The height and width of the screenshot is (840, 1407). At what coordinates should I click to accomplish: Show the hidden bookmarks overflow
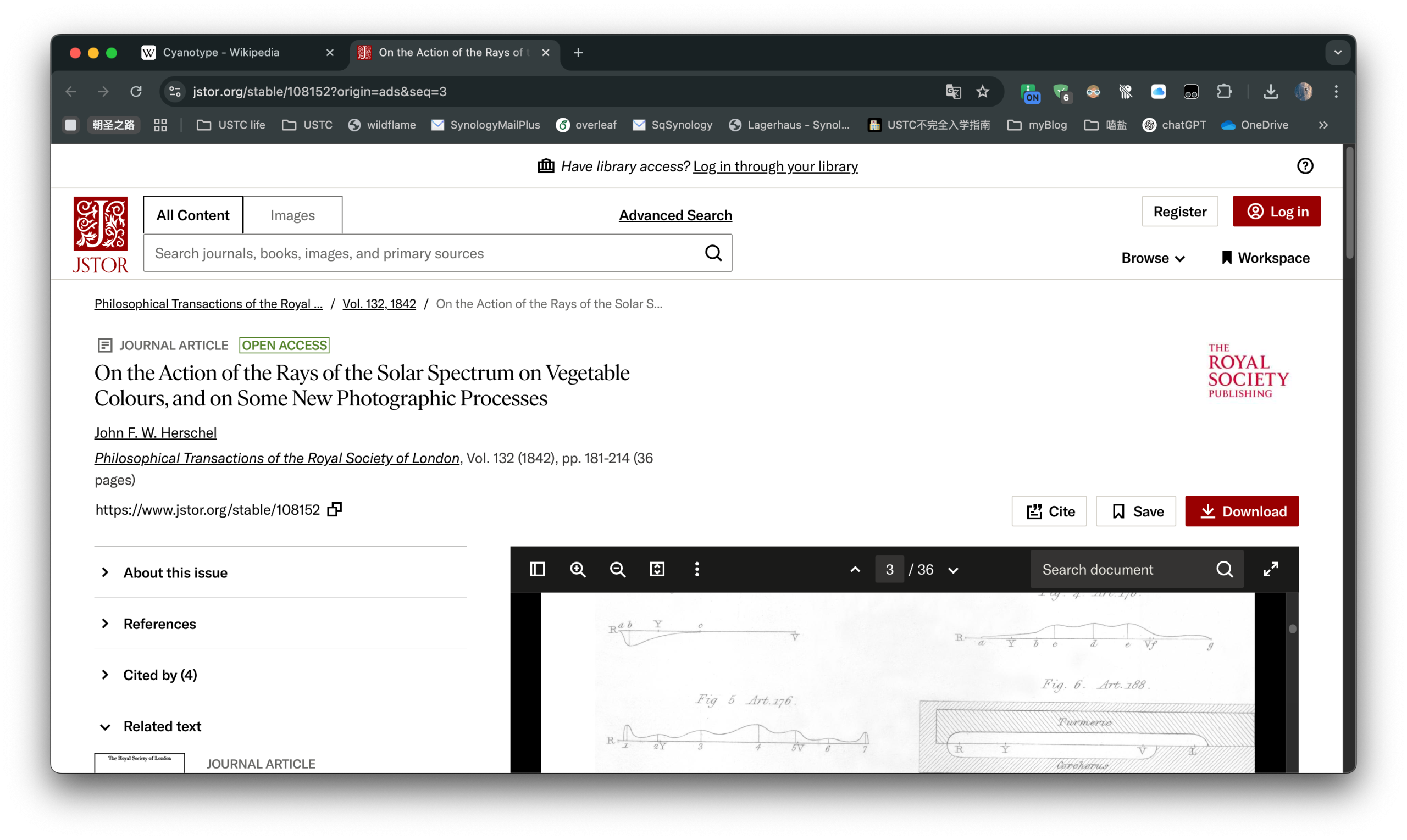point(1323,125)
